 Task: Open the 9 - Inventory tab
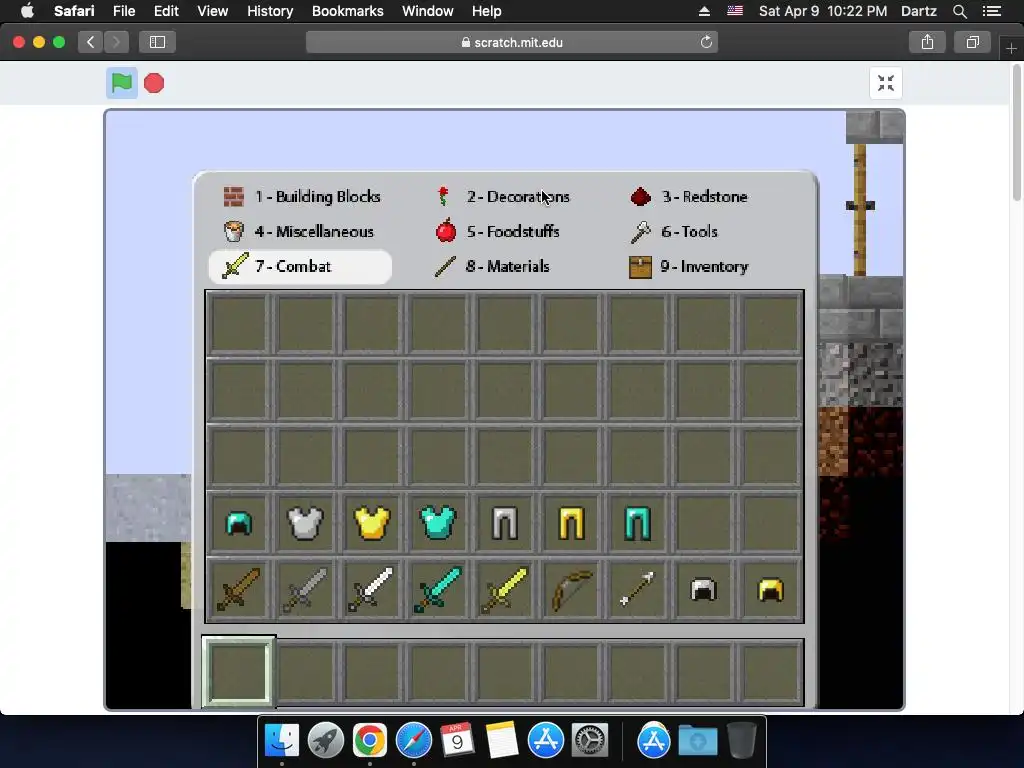pyautogui.click(x=689, y=266)
